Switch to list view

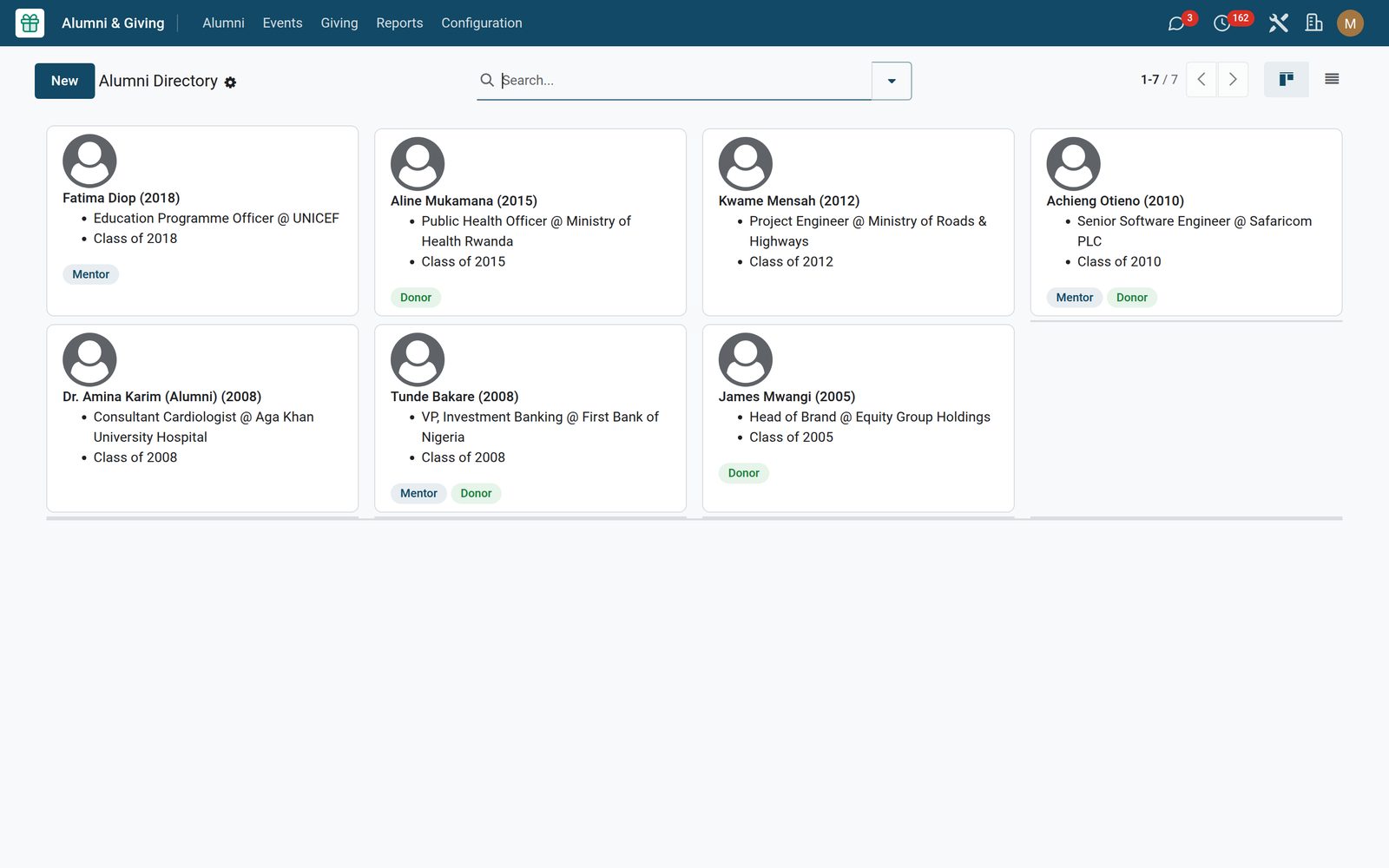(1332, 80)
